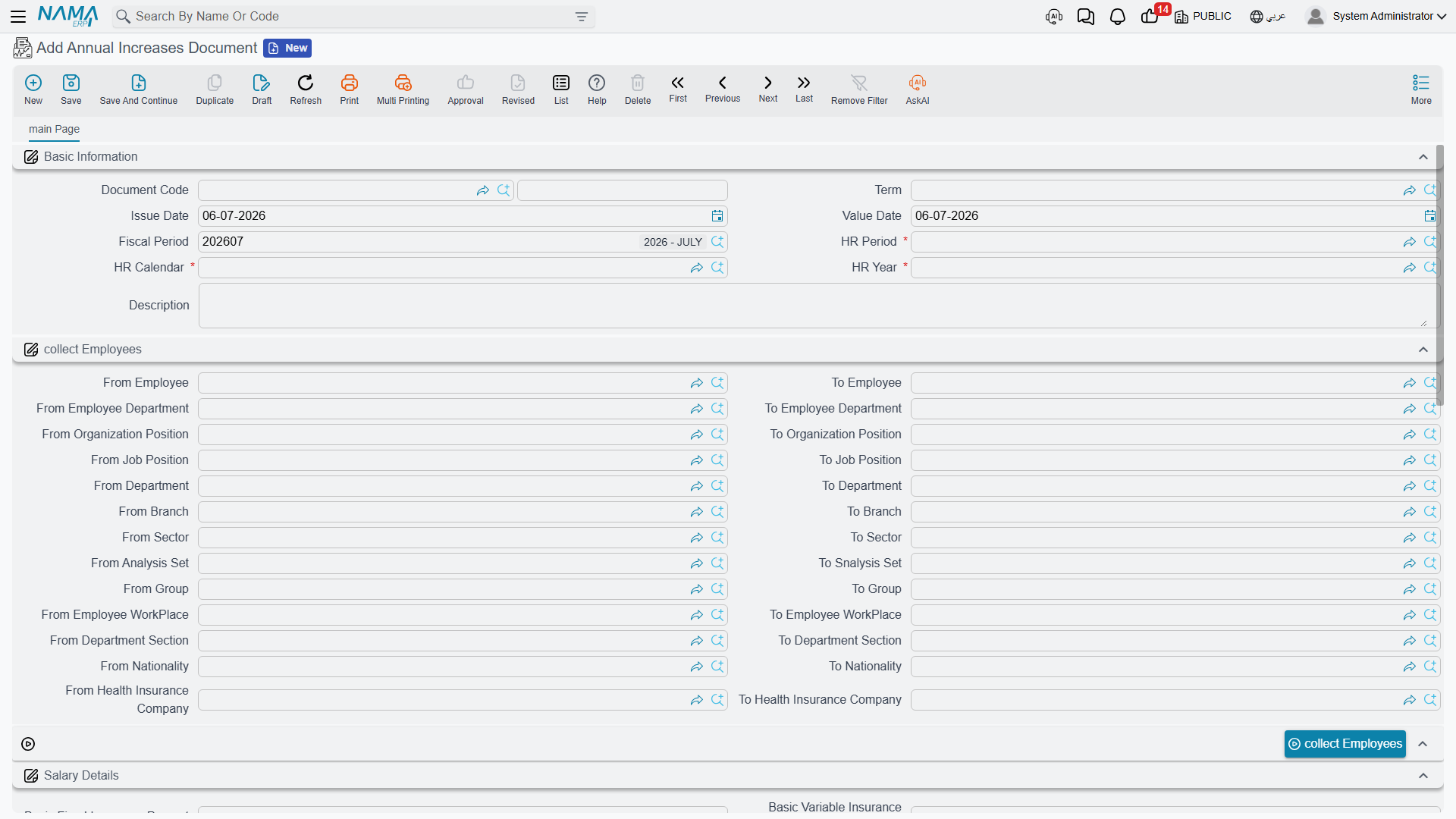Click the go-to arrow icon for To Department
This screenshot has width=1456, height=819.
click(x=1410, y=487)
